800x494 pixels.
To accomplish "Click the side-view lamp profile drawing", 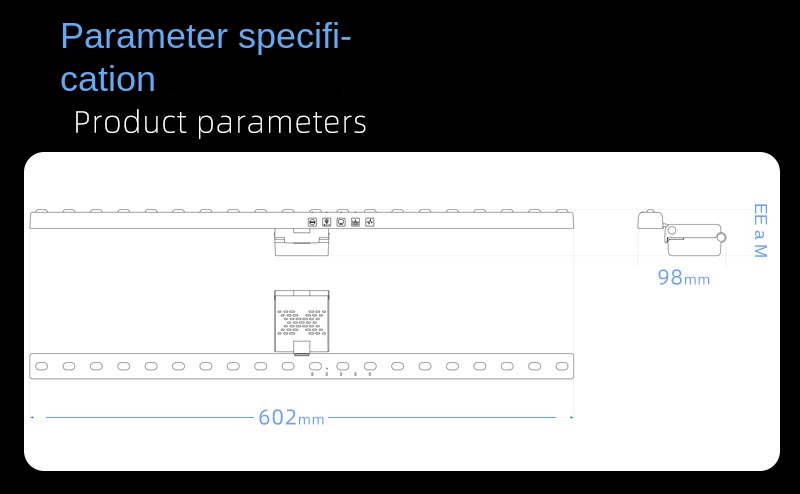I will 690,234.
